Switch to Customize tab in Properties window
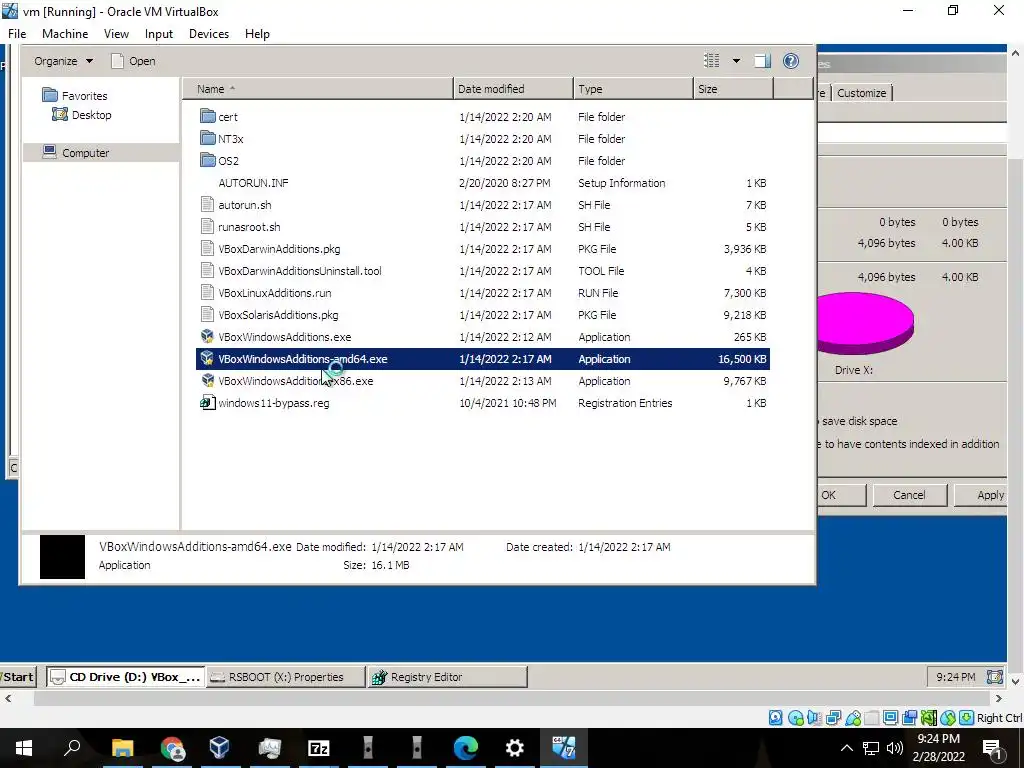 [861, 93]
